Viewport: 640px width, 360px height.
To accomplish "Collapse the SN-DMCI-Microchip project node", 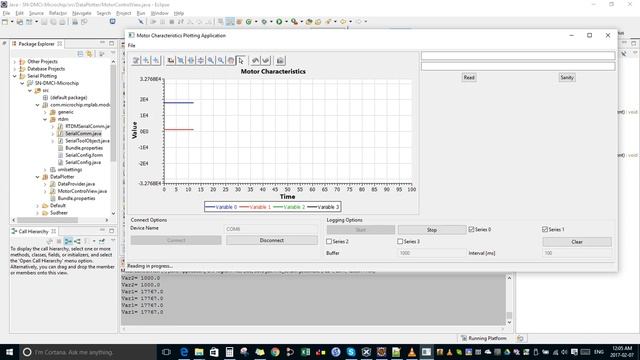I will pyautogui.click(x=22, y=83).
